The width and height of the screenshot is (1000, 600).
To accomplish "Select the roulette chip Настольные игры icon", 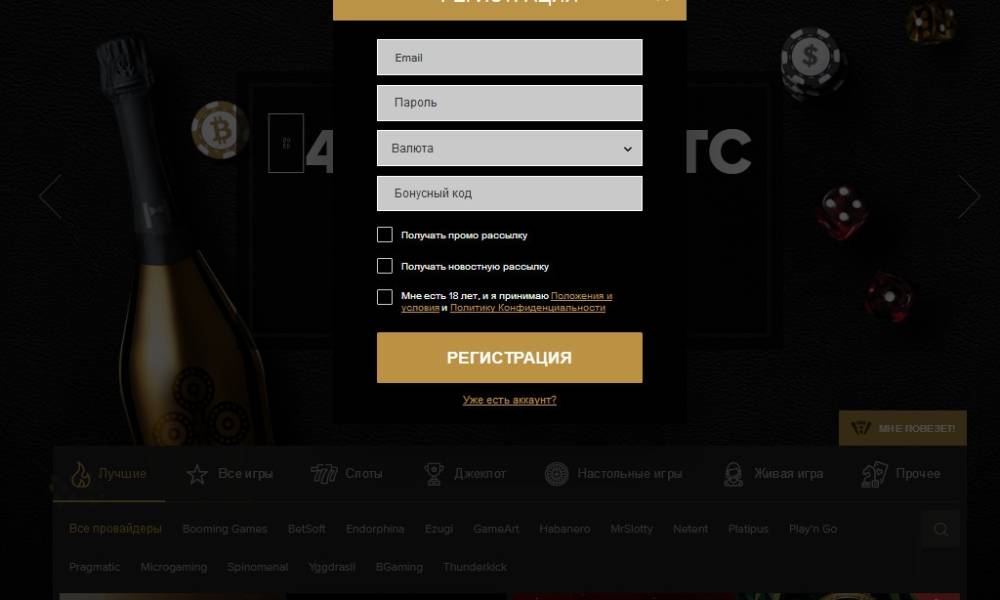I will 557,474.
